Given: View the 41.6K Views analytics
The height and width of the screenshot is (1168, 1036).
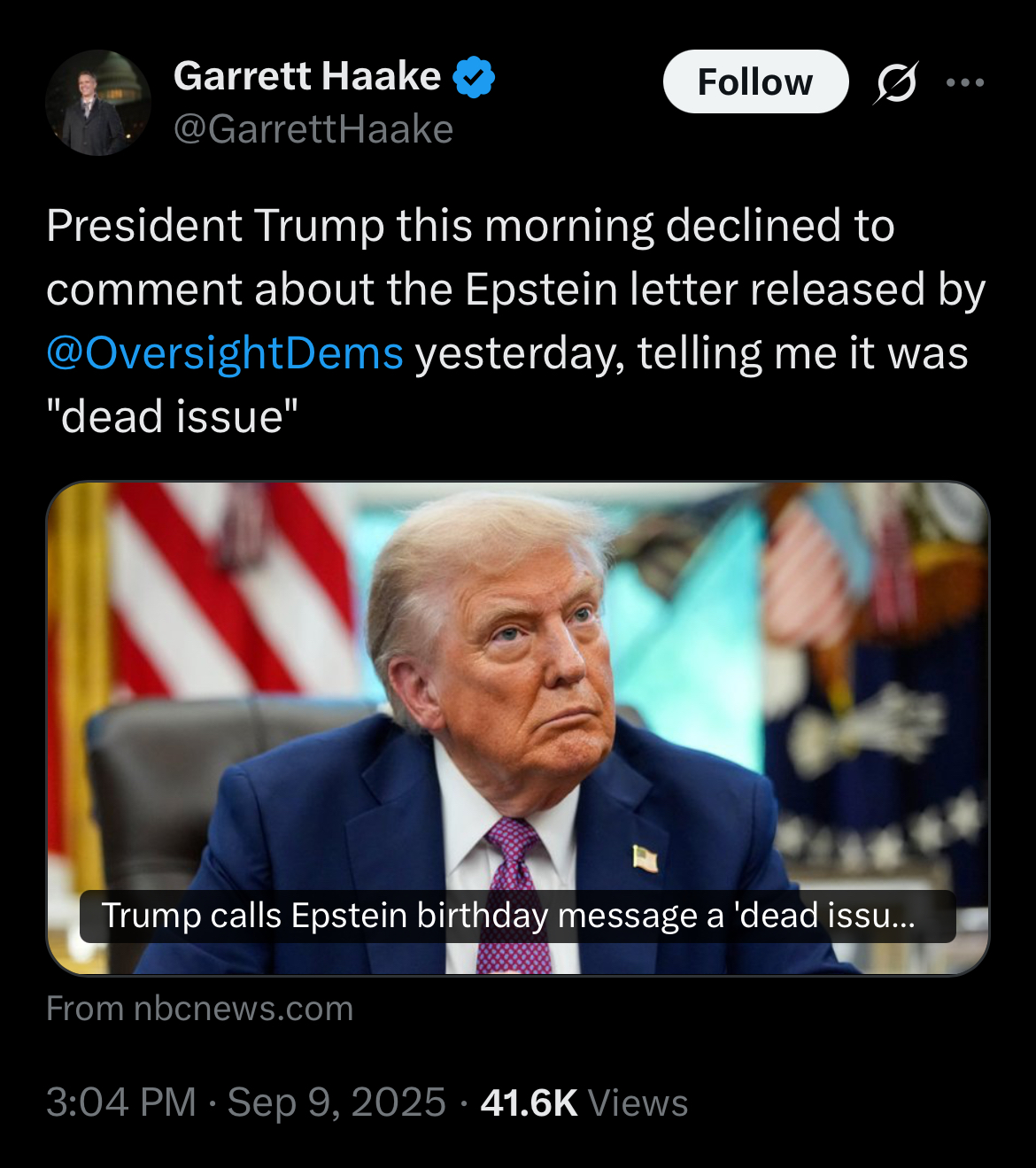Looking at the screenshot, I should [584, 1103].
